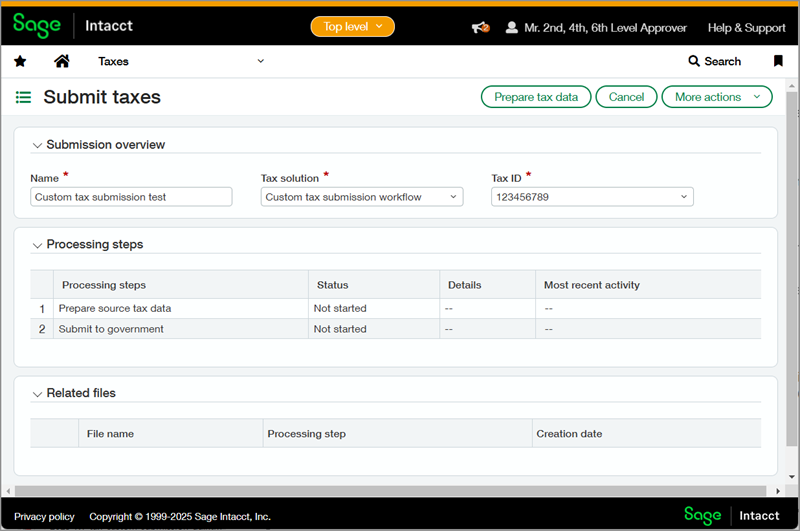
Task: Go to the Home icon
Action: [62, 61]
